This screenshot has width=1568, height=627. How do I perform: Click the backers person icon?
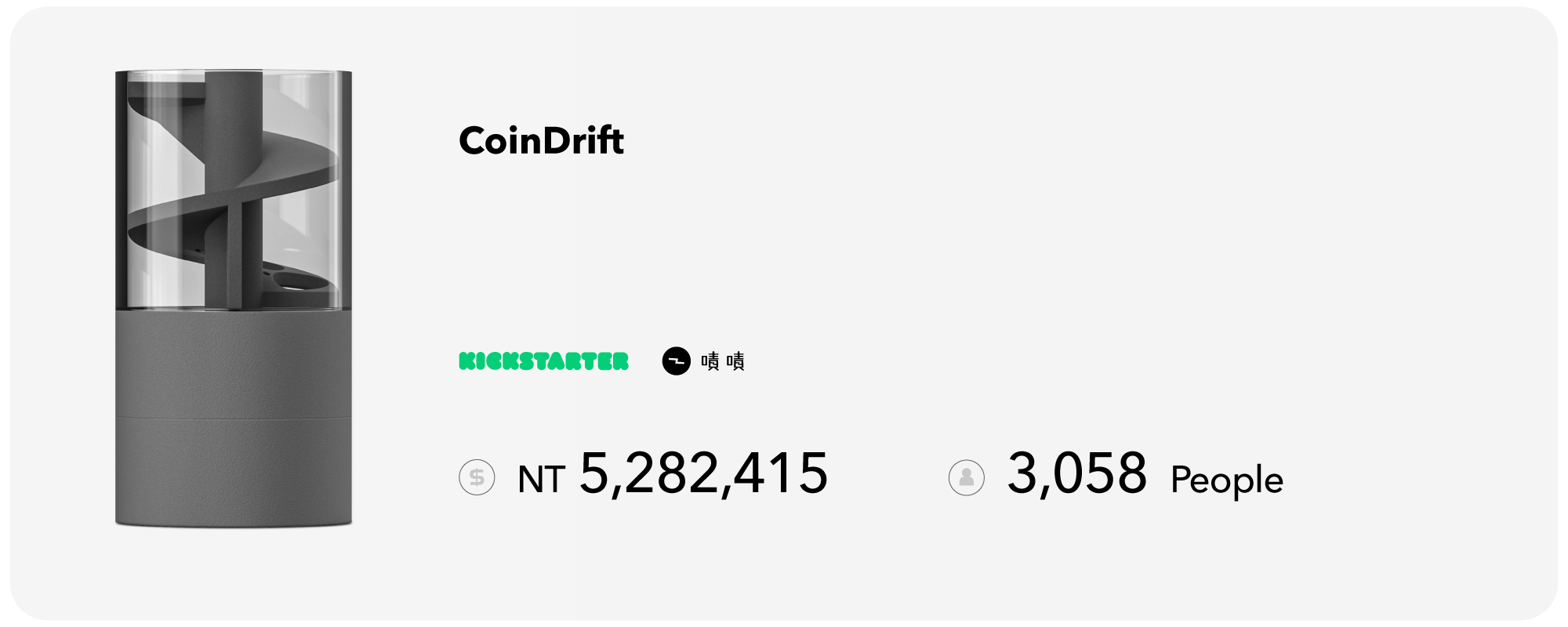[x=966, y=477]
